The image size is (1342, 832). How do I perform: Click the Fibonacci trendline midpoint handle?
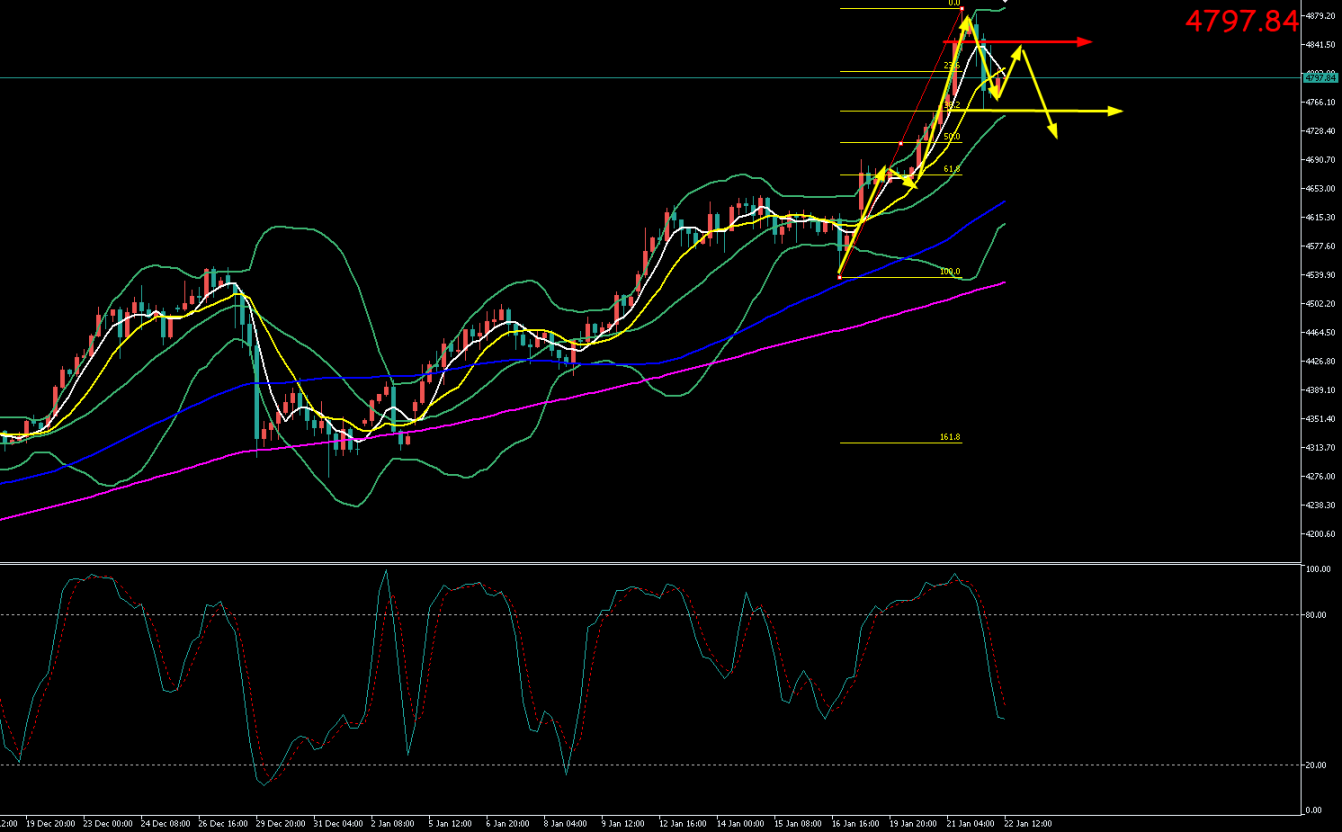pos(901,143)
